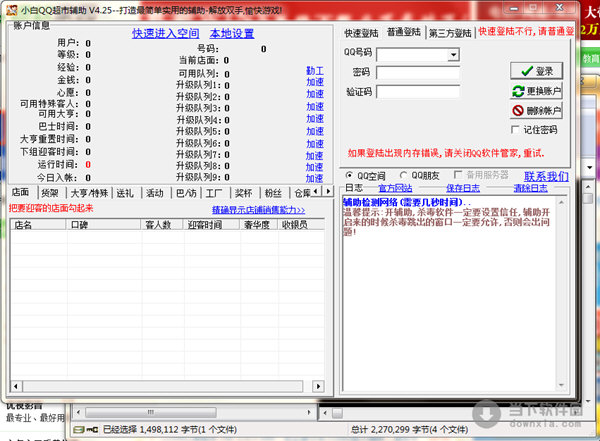Click the 奢华度 column header
The height and width of the screenshot is (441, 600).
click(x=259, y=225)
